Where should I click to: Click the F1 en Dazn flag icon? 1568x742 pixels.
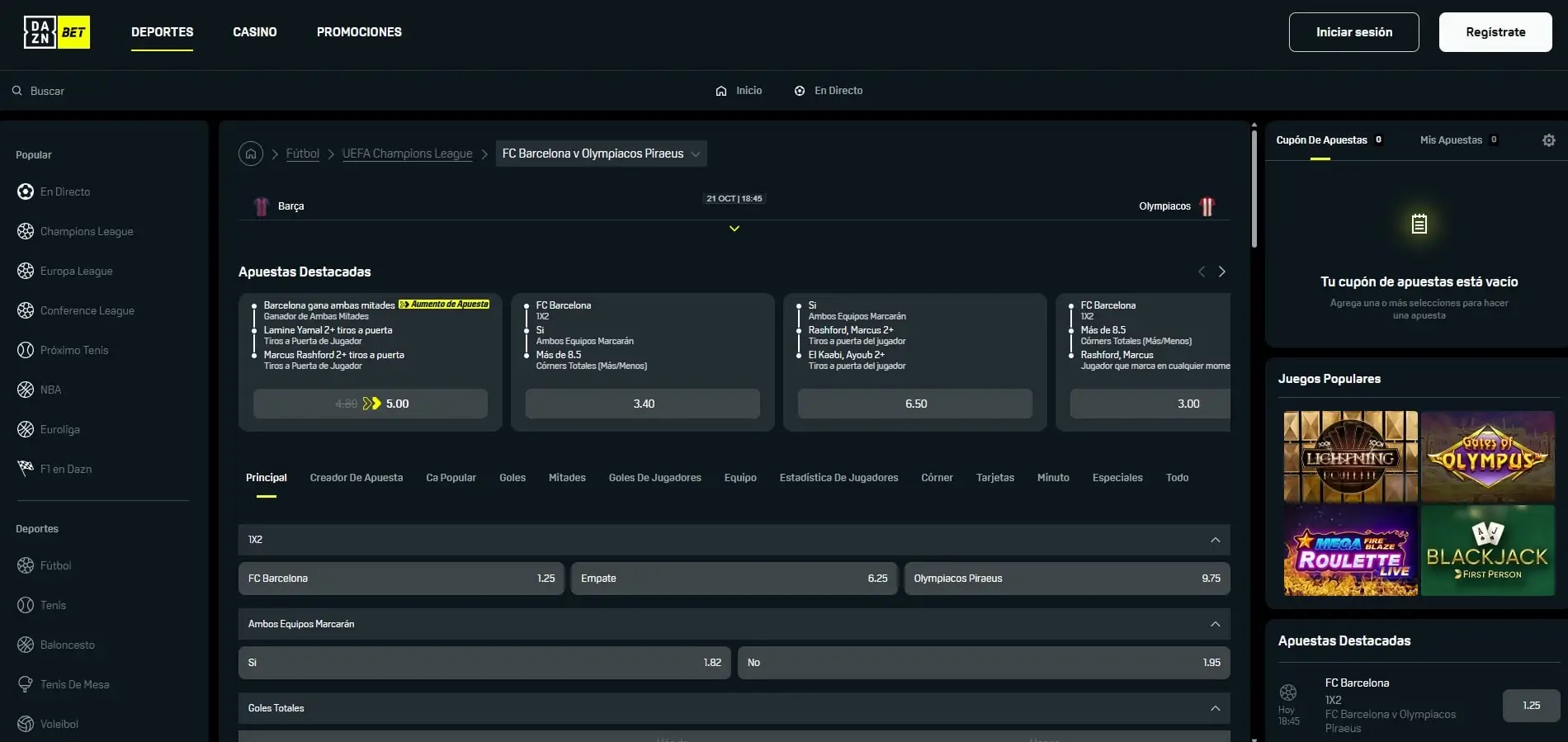26,468
